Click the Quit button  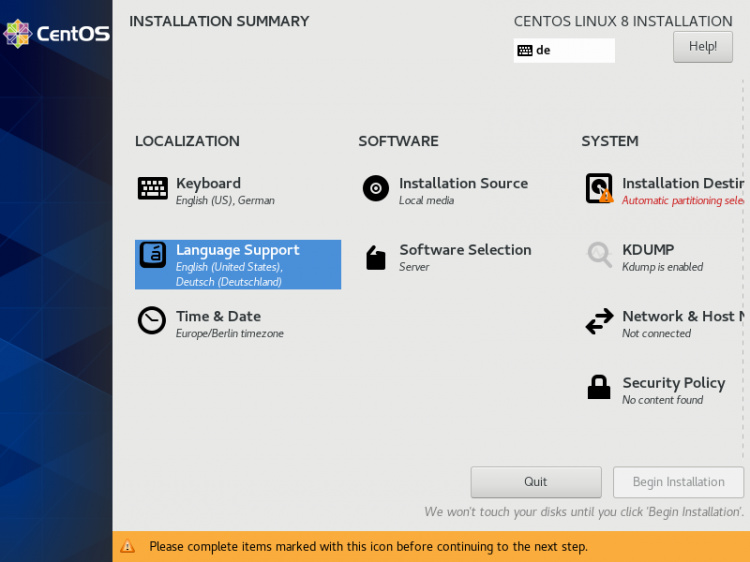tap(536, 482)
